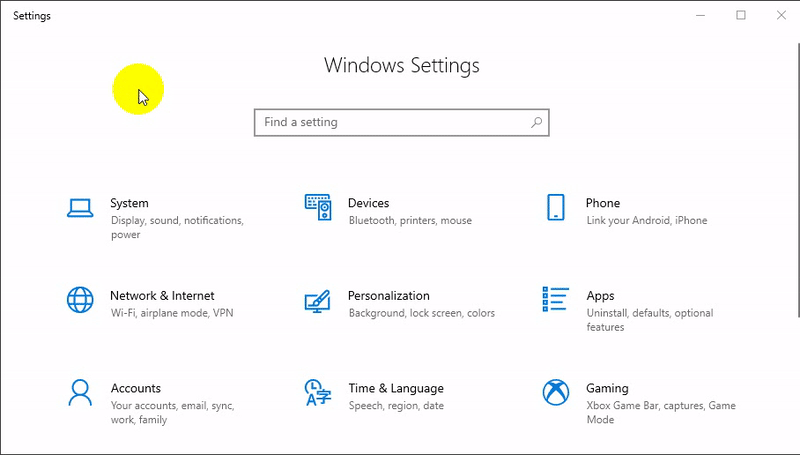800x455 pixels.
Task: Maximize the Settings window
Action: pos(741,15)
